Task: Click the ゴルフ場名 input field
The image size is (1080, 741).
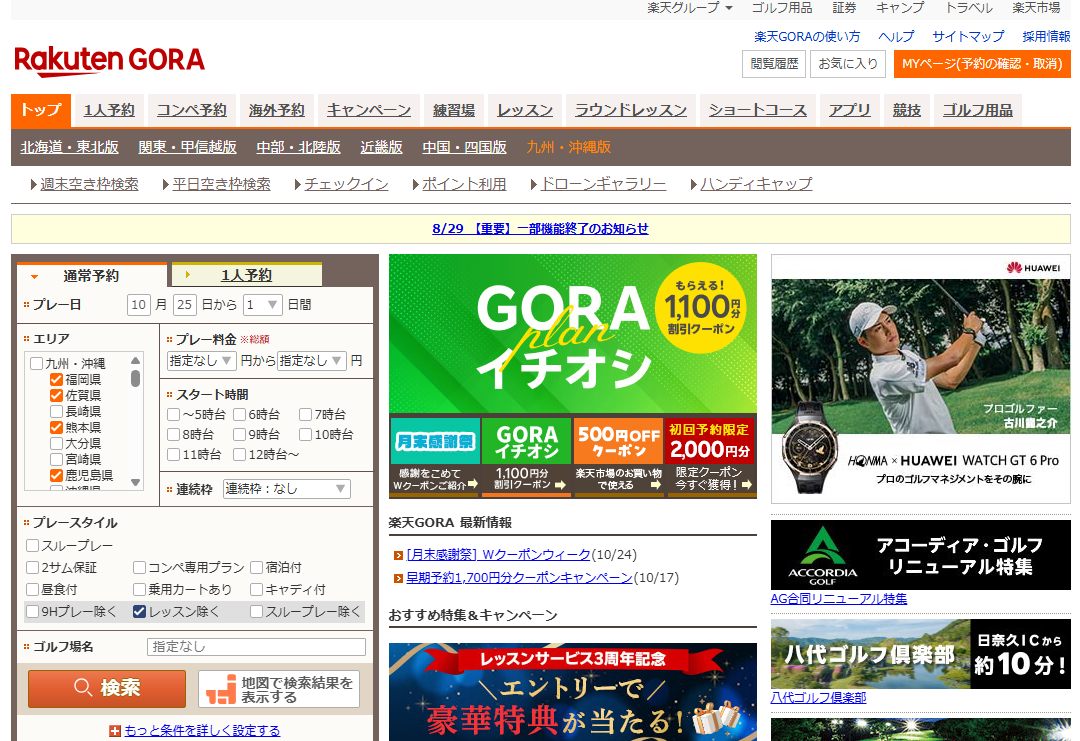Action: 256,647
